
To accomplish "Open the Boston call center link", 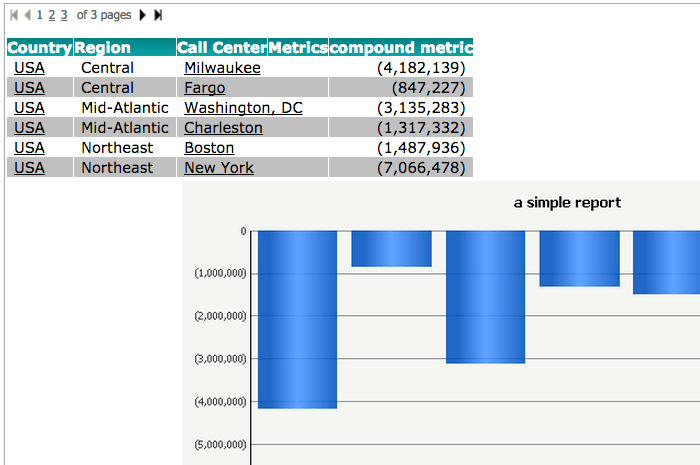I will tap(209, 148).
